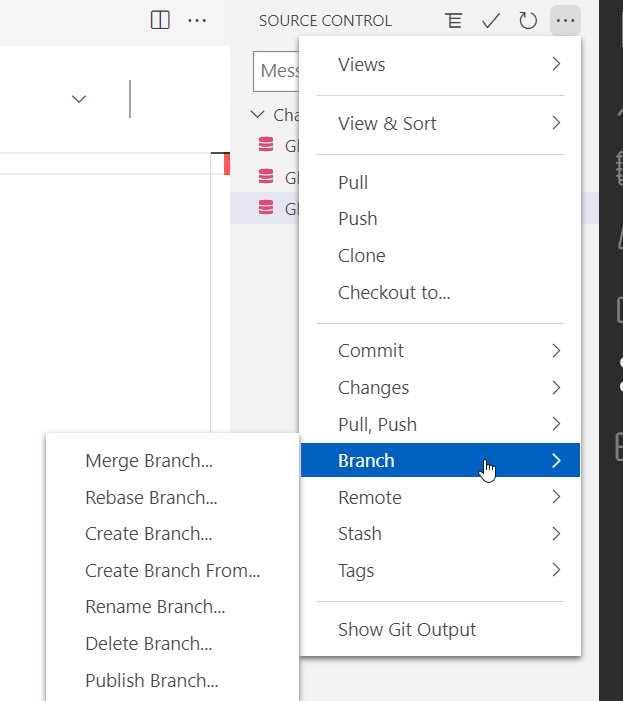Choose Create Branch From... option
This screenshot has width=623, height=701.
[172, 571]
